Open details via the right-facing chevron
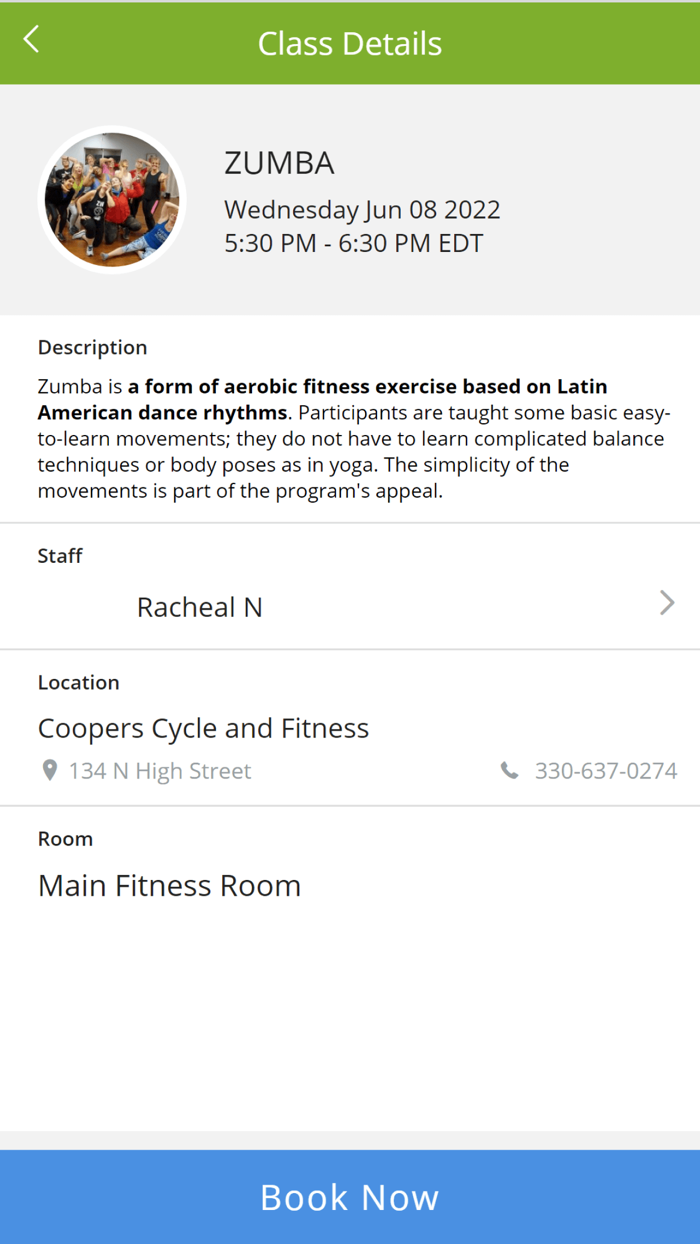 [x=666, y=603]
